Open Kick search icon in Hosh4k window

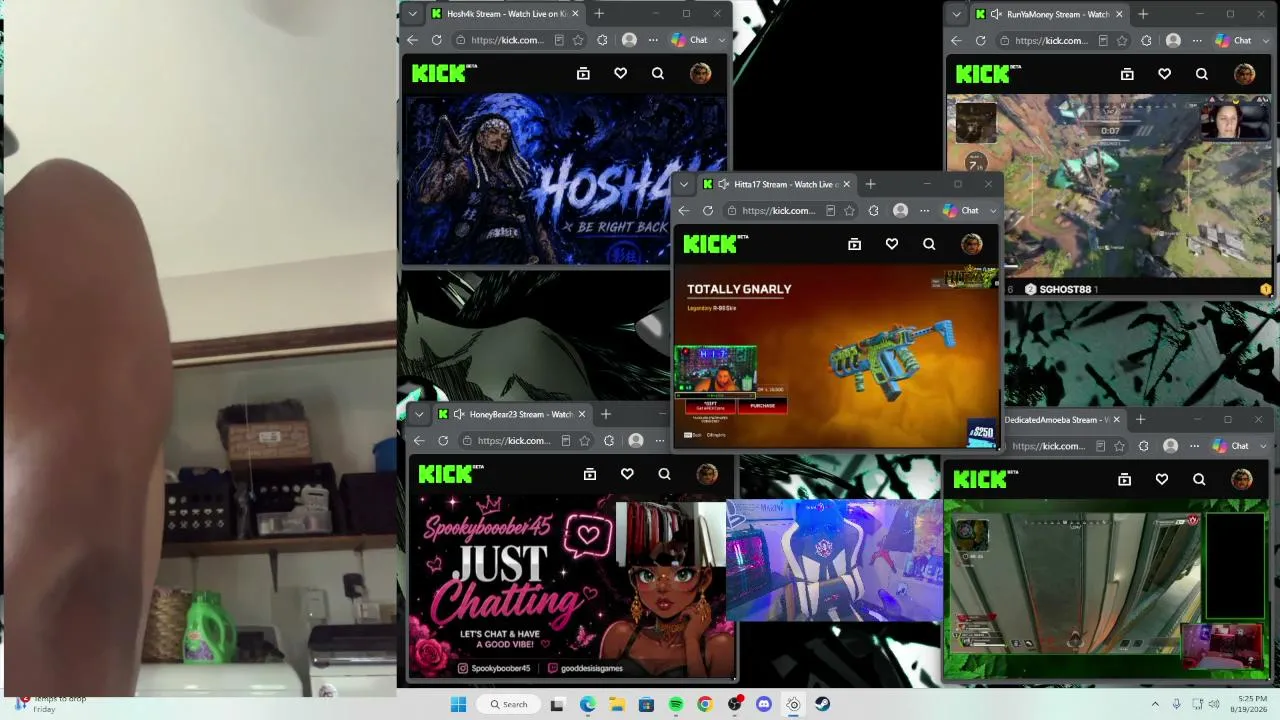pyautogui.click(x=657, y=73)
